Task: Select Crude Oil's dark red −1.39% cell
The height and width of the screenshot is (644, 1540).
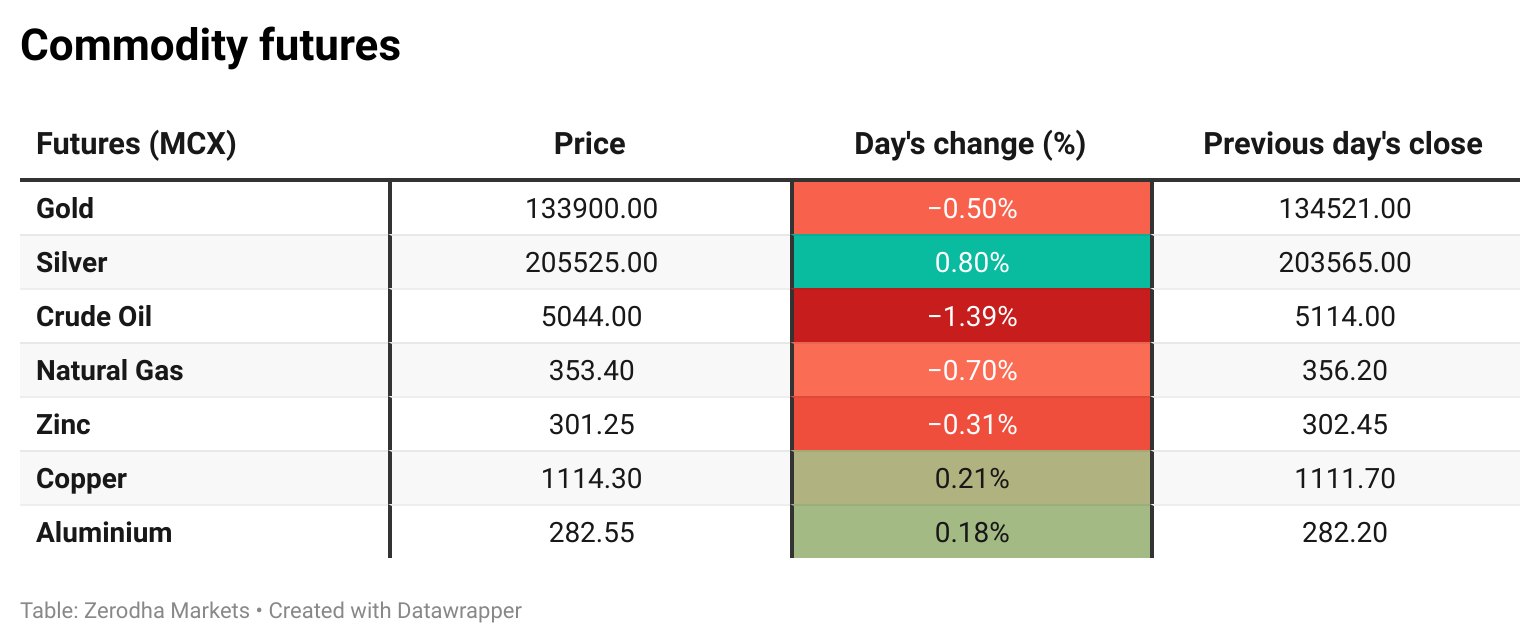Action: 971,317
